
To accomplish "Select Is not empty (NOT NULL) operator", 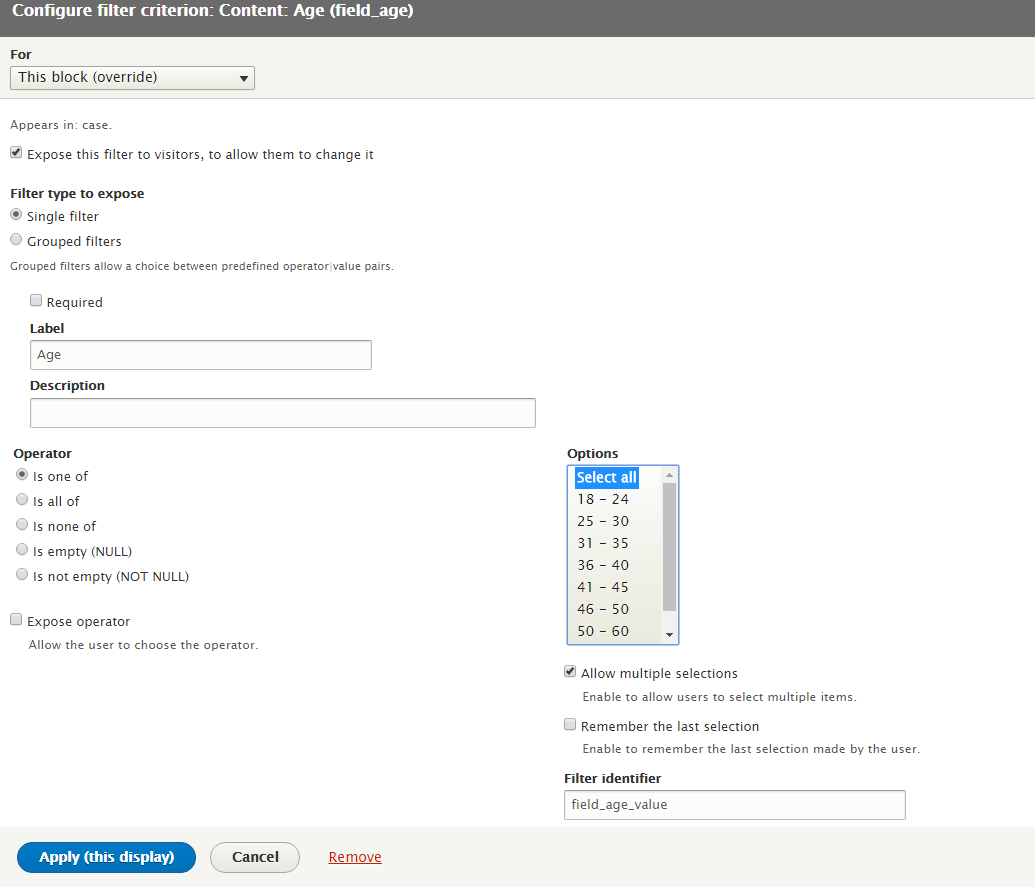I will click(x=22, y=573).
